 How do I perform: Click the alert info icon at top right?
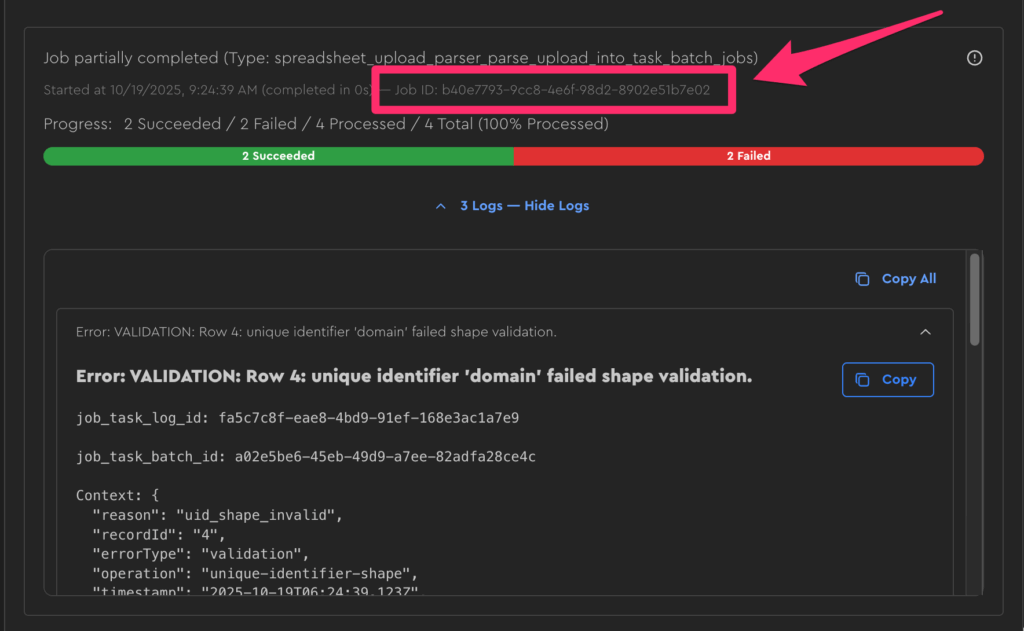tap(974, 58)
